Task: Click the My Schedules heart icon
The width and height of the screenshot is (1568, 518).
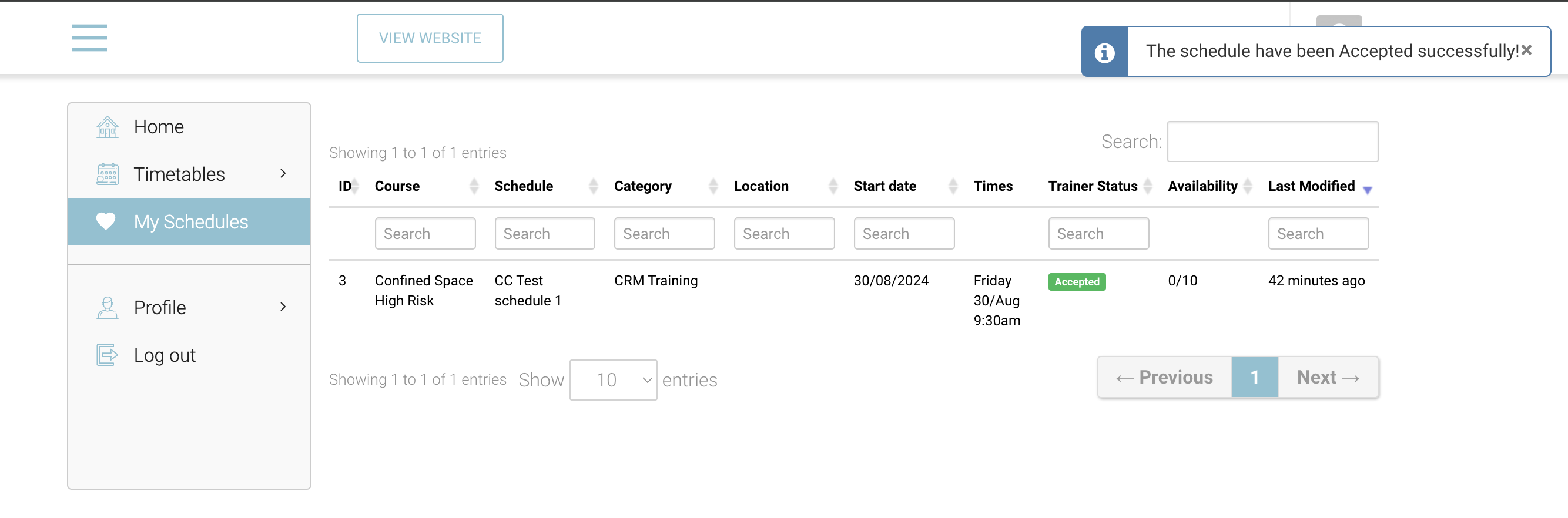Action: pyautogui.click(x=106, y=221)
